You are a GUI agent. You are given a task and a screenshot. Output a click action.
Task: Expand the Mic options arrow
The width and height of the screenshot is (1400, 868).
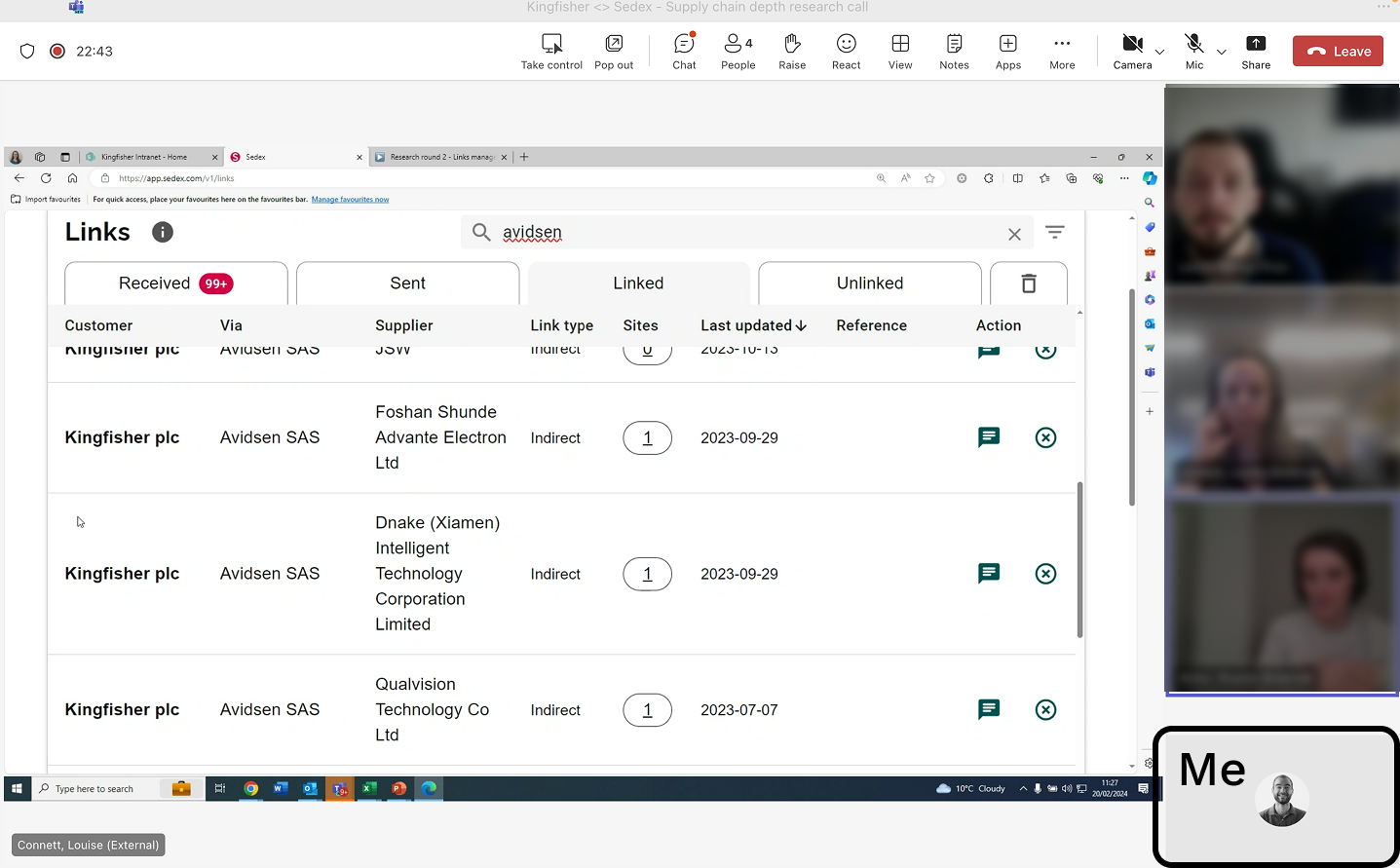point(1222,52)
